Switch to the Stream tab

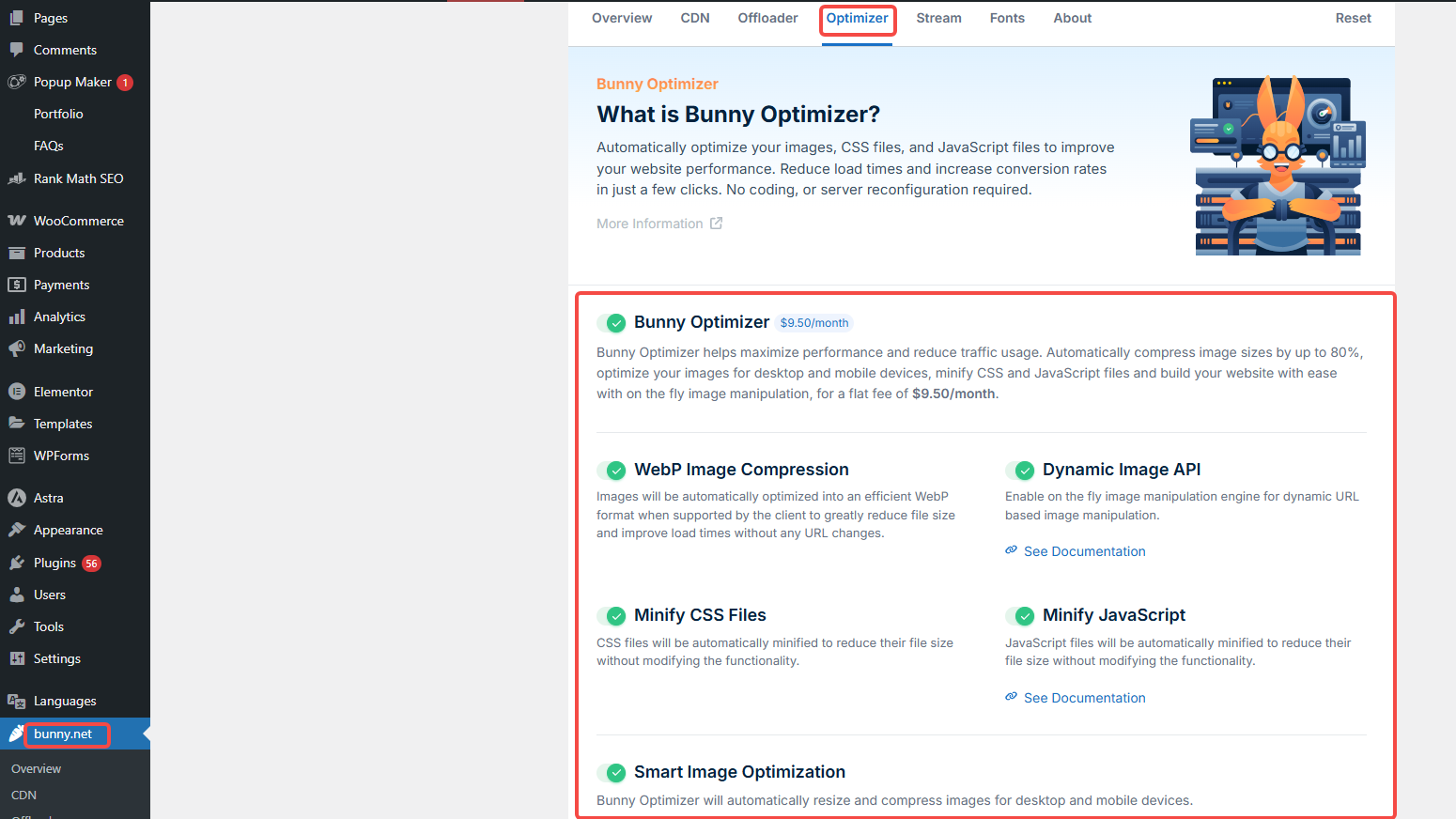938,18
